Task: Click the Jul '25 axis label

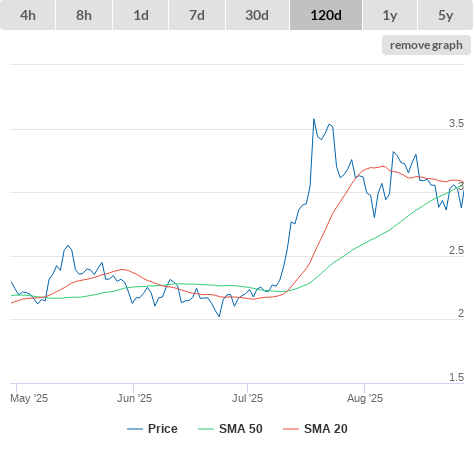Action: point(247,398)
